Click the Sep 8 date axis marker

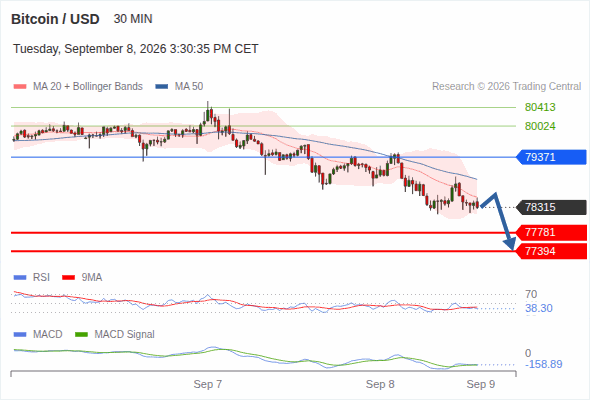(380, 384)
